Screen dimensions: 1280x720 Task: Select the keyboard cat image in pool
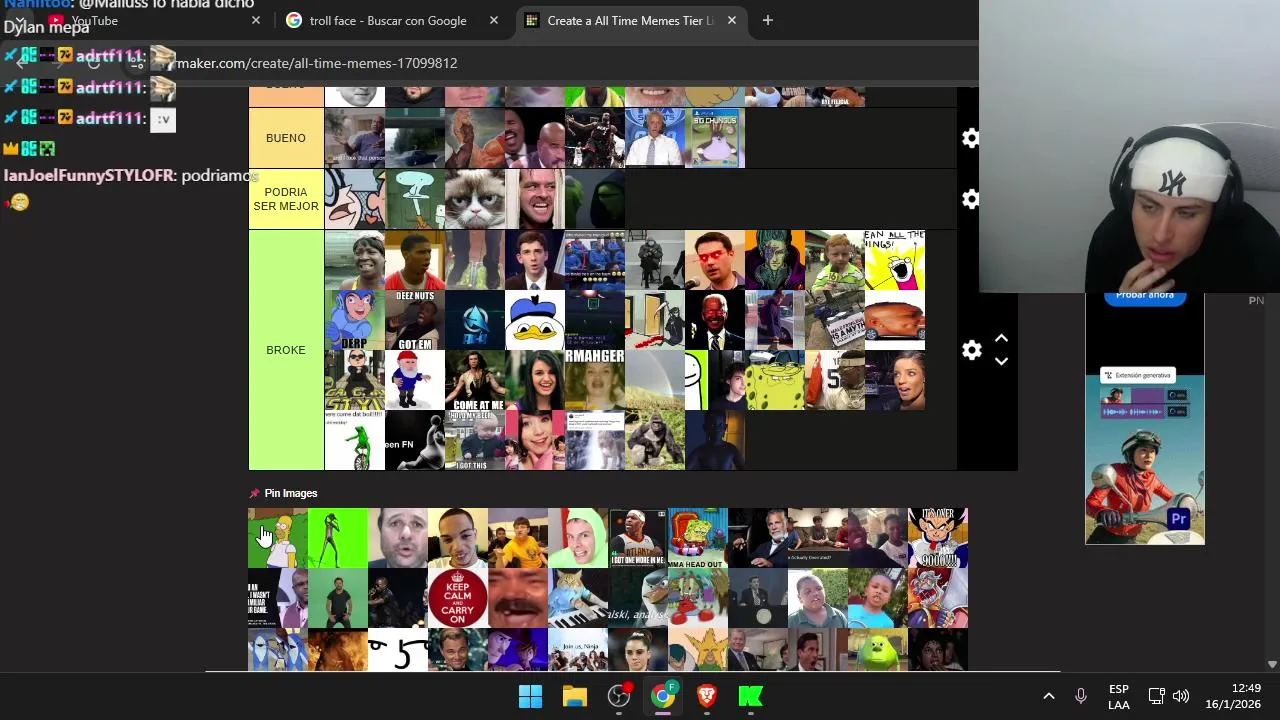point(578,598)
